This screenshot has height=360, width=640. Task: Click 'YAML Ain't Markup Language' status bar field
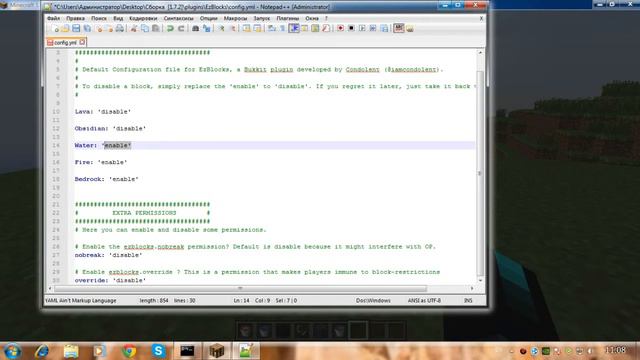[81, 300]
